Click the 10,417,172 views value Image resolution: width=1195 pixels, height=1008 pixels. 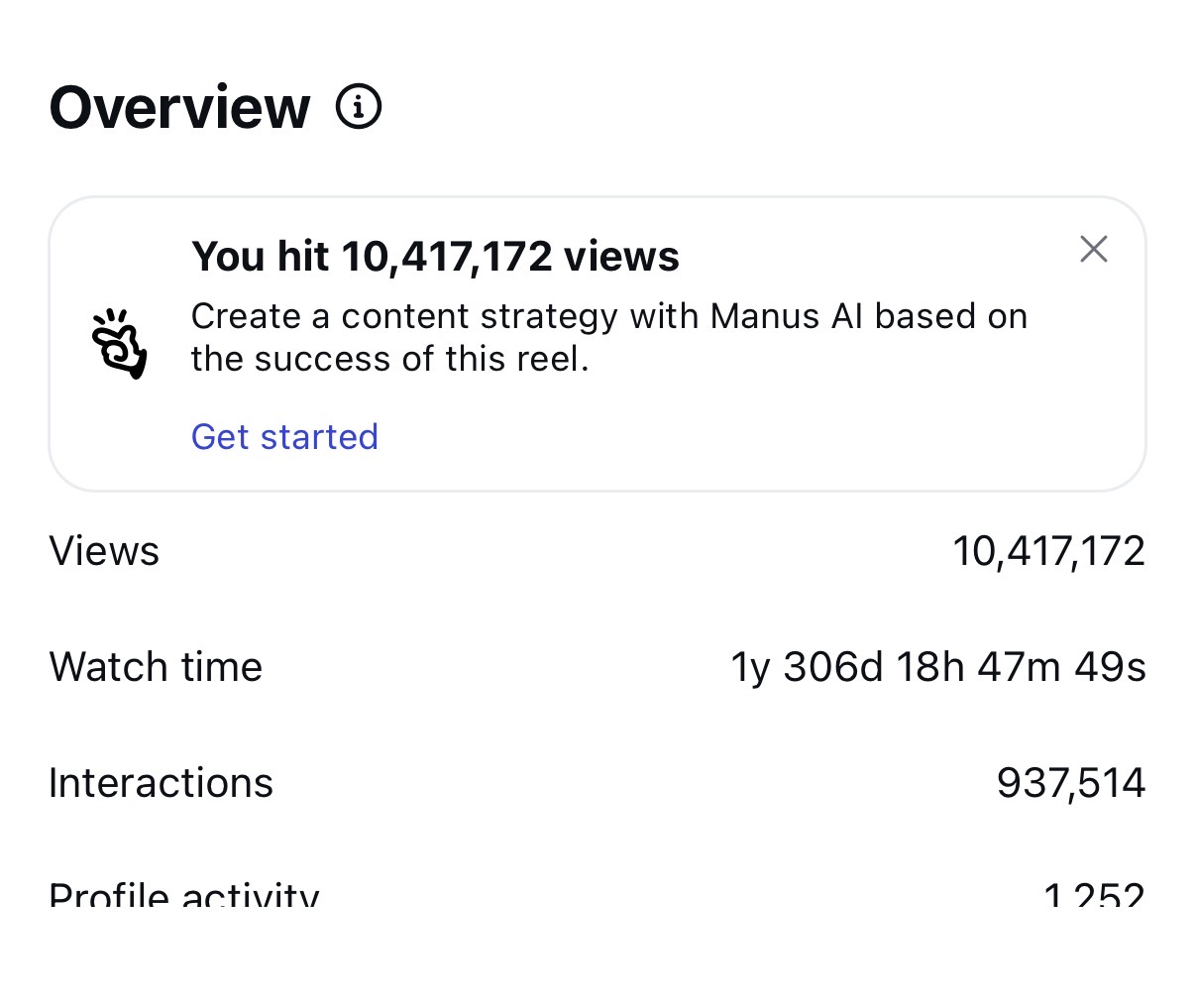tap(1049, 551)
